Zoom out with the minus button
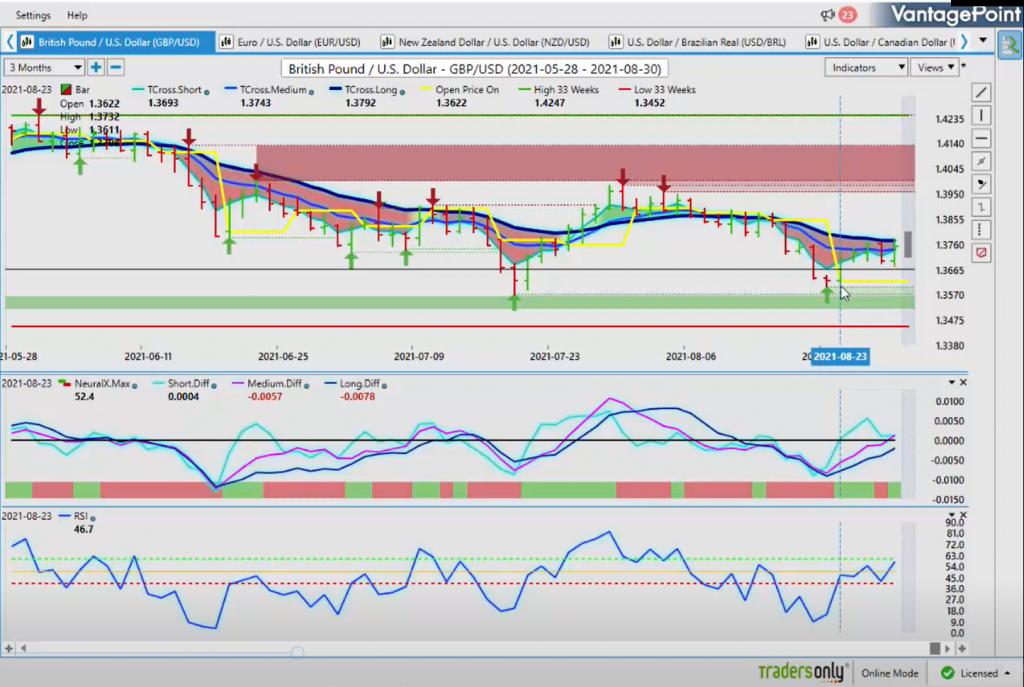The width and height of the screenshot is (1024, 687). click(x=116, y=67)
